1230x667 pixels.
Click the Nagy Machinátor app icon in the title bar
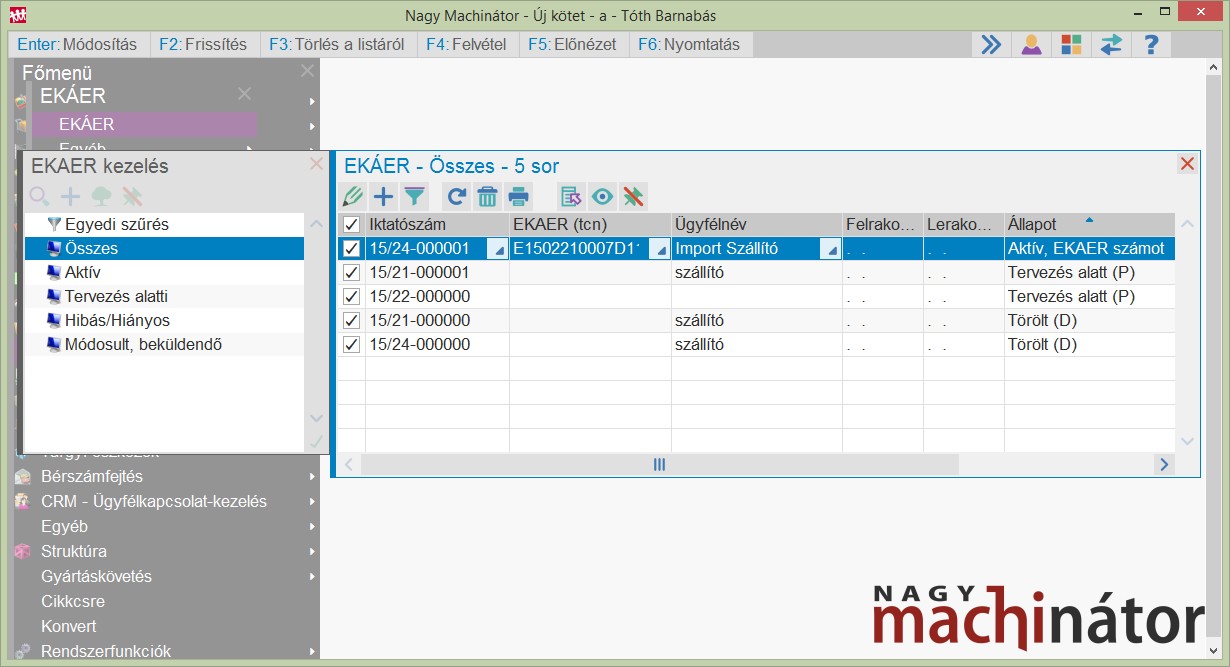18,15
